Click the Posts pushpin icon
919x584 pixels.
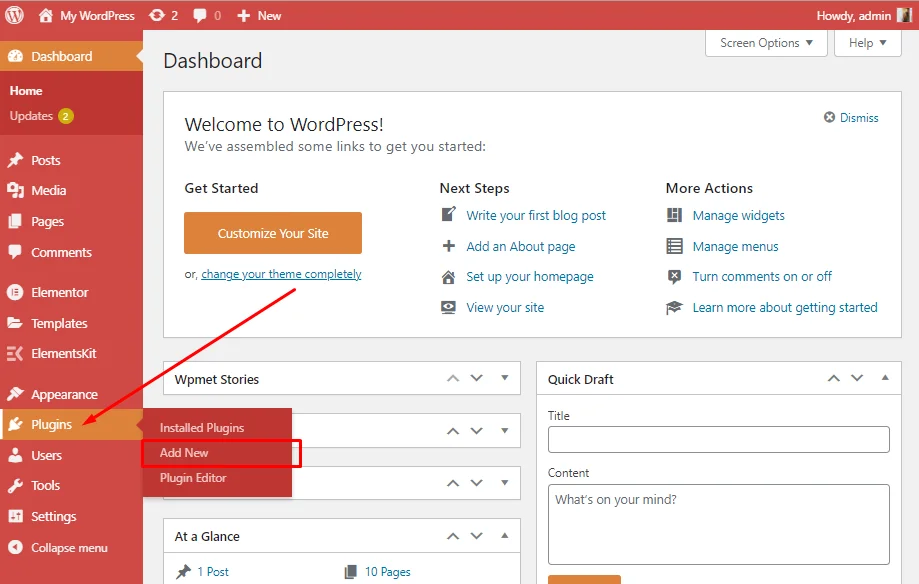pyautogui.click(x=15, y=160)
